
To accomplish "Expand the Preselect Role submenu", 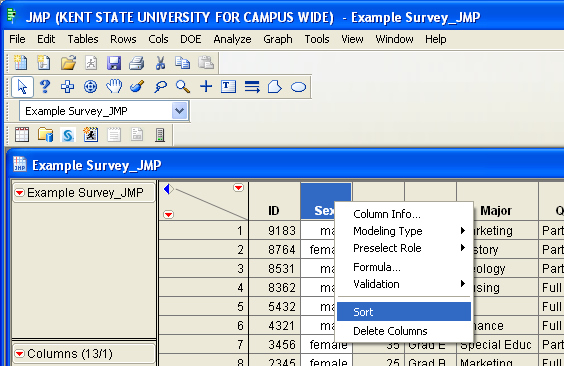I will pos(404,248).
